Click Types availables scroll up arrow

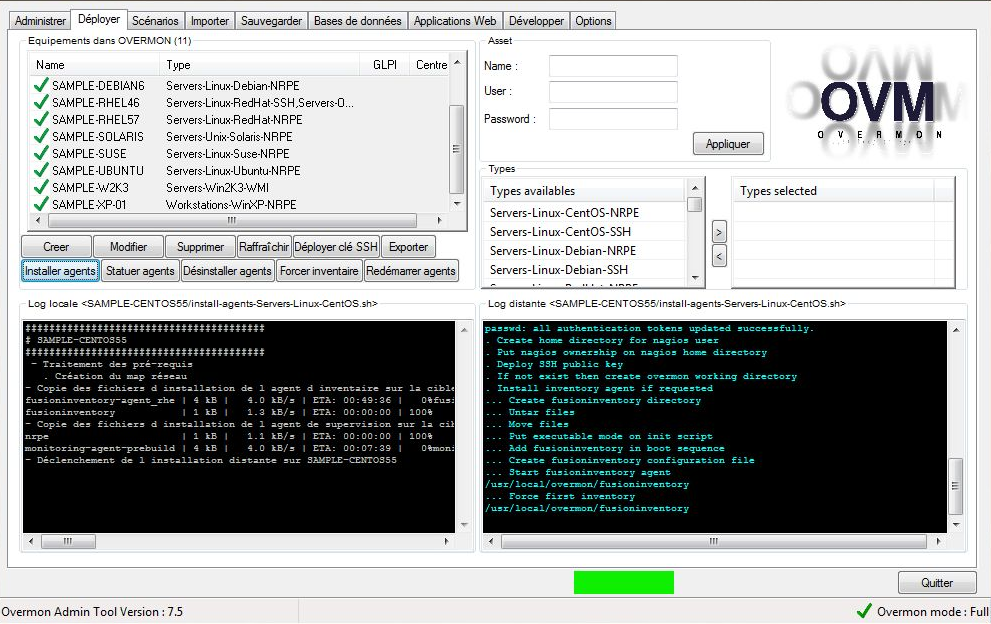coord(695,188)
